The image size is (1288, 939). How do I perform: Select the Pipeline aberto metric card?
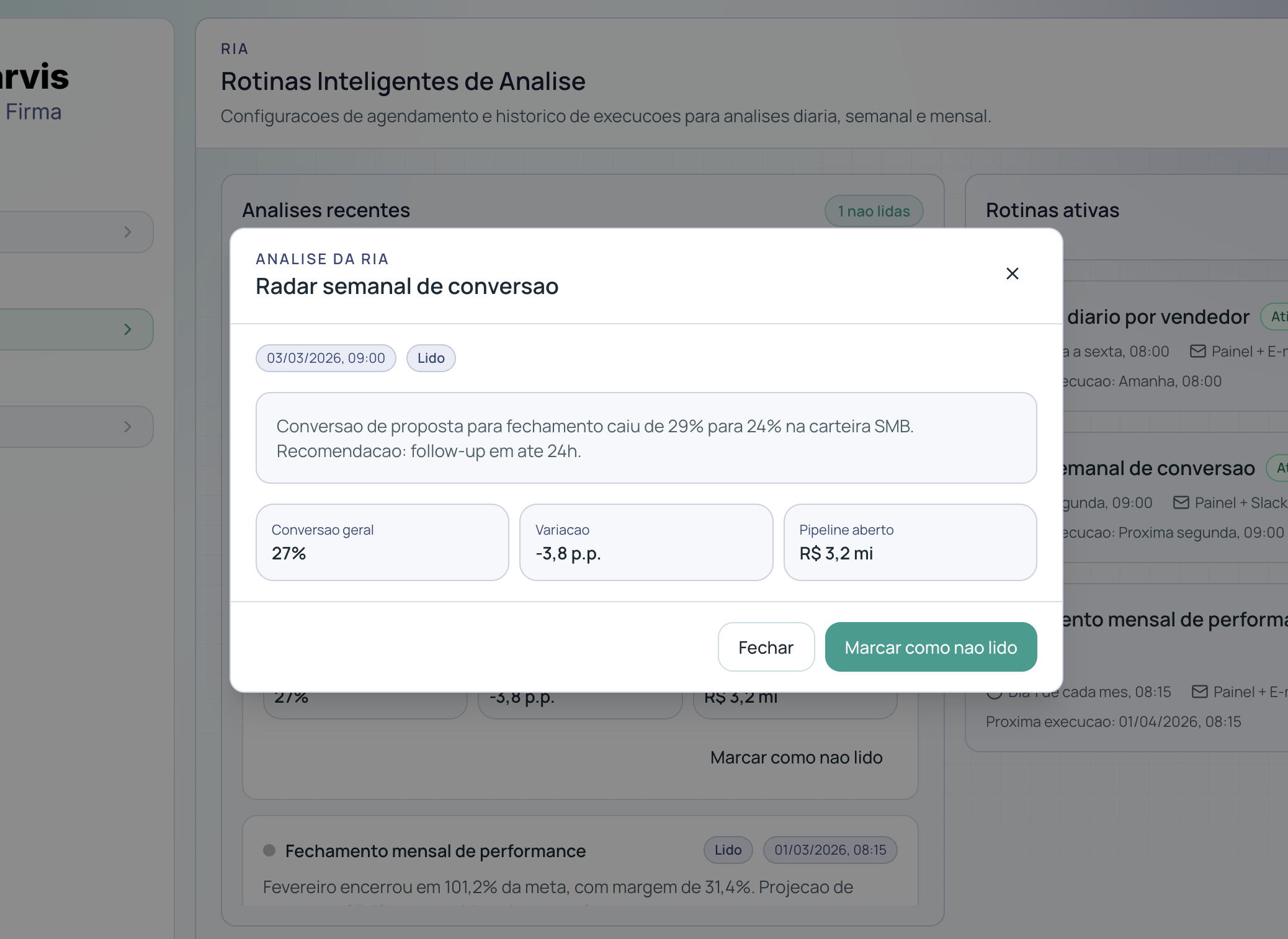click(910, 542)
